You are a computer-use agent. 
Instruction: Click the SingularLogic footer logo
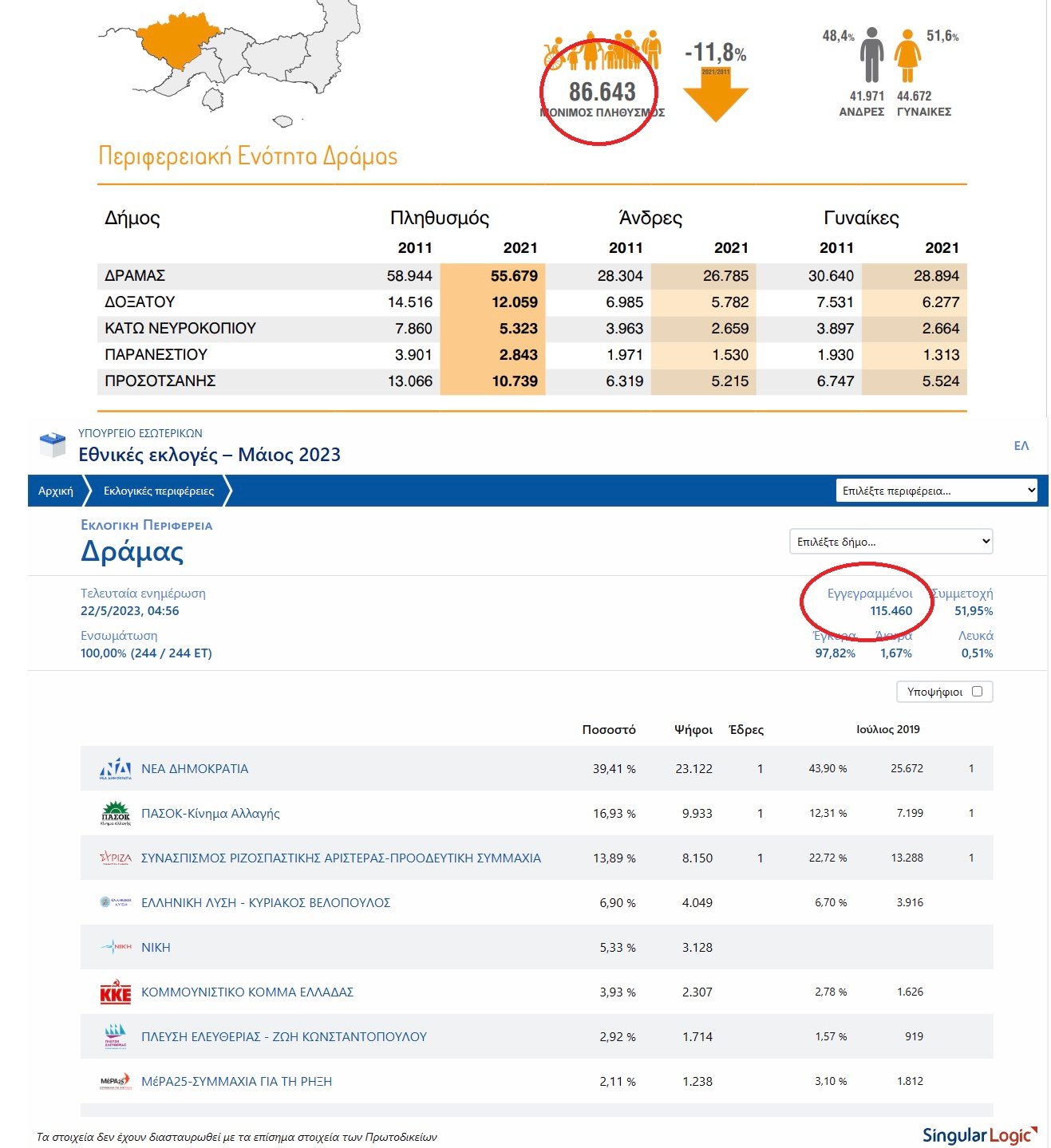[x=980, y=1135]
